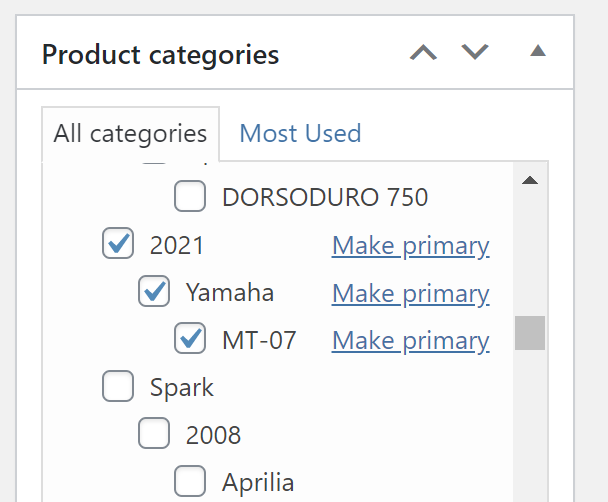This screenshot has width=608, height=502.
Task: Uncheck the 2021 category checkbox
Action: (x=118, y=244)
